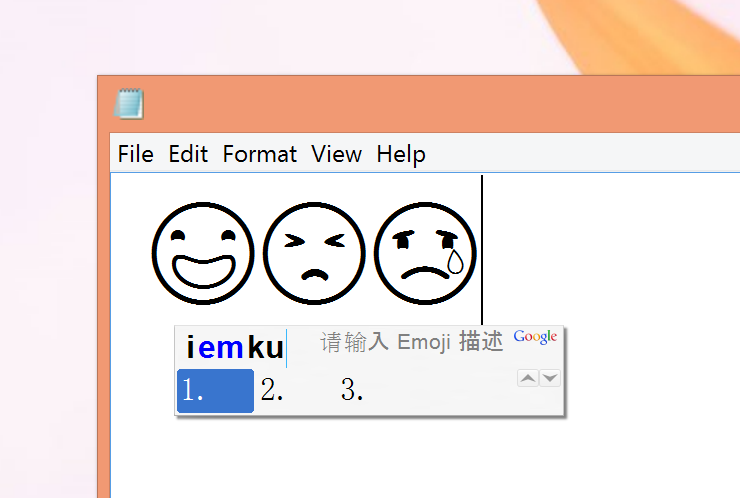Click the Notepad icon in title bar
The width and height of the screenshot is (740, 498).
pos(129,104)
